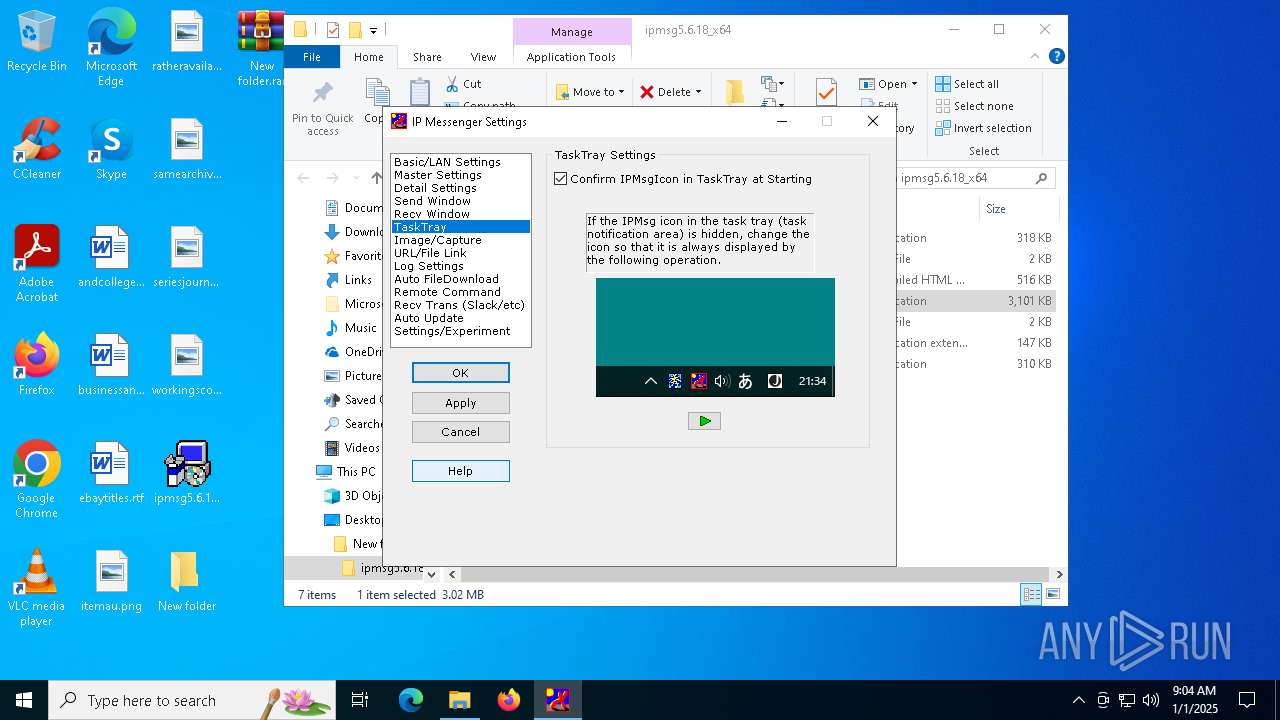Image resolution: width=1280 pixels, height=720 pixels.
Task: Switch to View ribbon tab
Action: pyautogui.click(x=483, y=57)
